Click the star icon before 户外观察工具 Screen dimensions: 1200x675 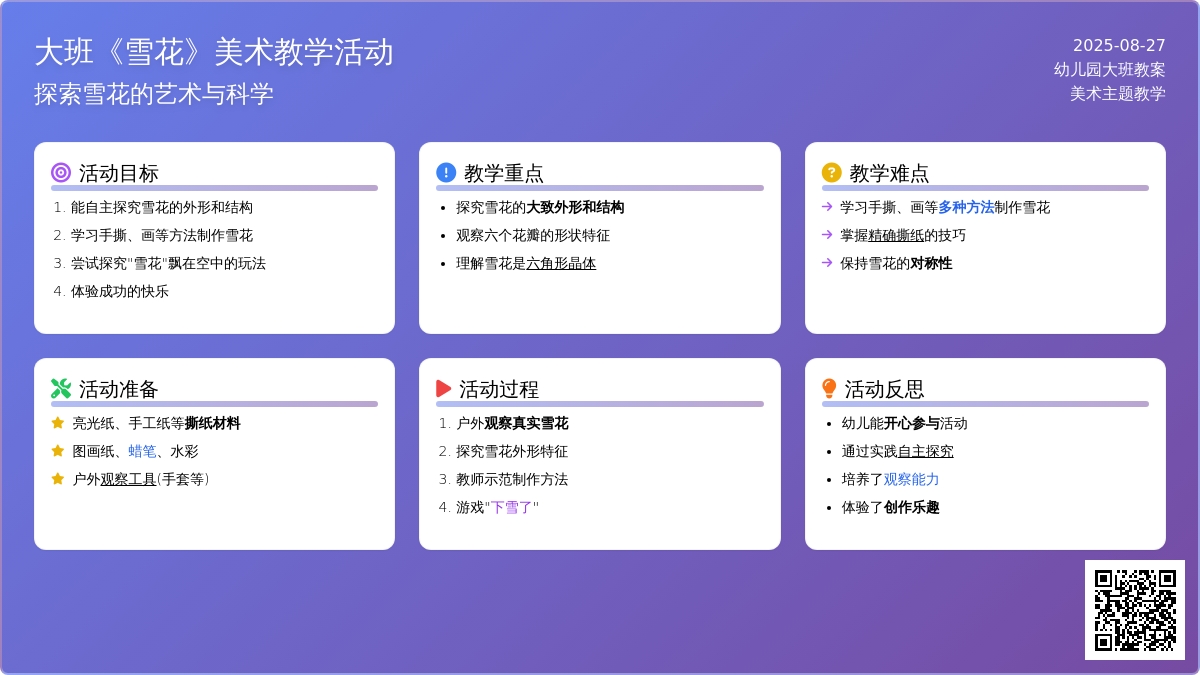(58, 478)
